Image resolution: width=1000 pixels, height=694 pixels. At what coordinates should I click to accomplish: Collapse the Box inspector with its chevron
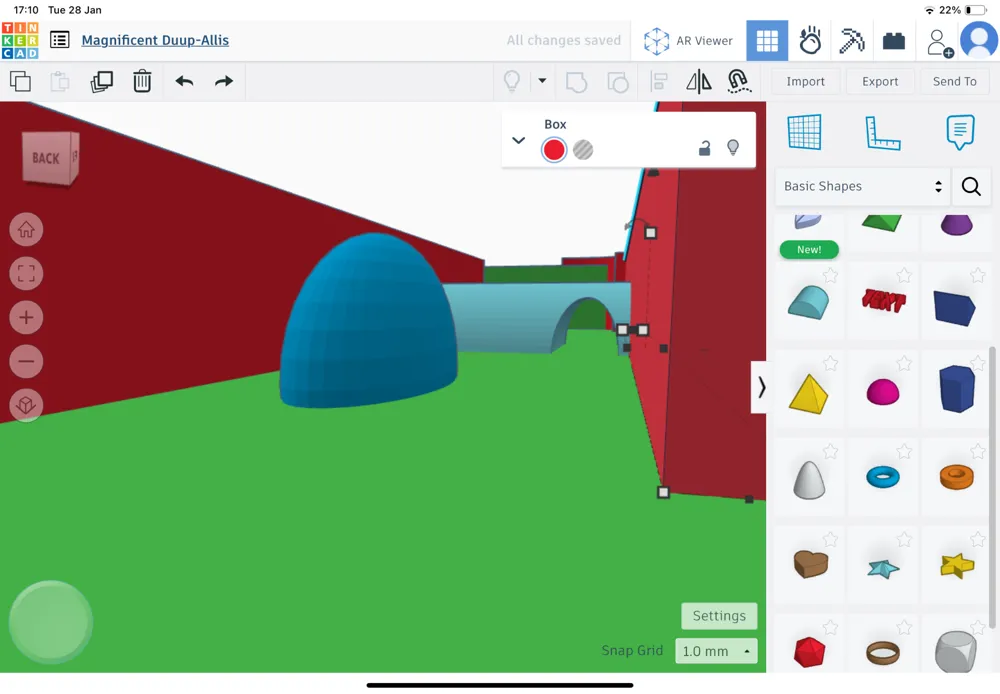point(518,140)
